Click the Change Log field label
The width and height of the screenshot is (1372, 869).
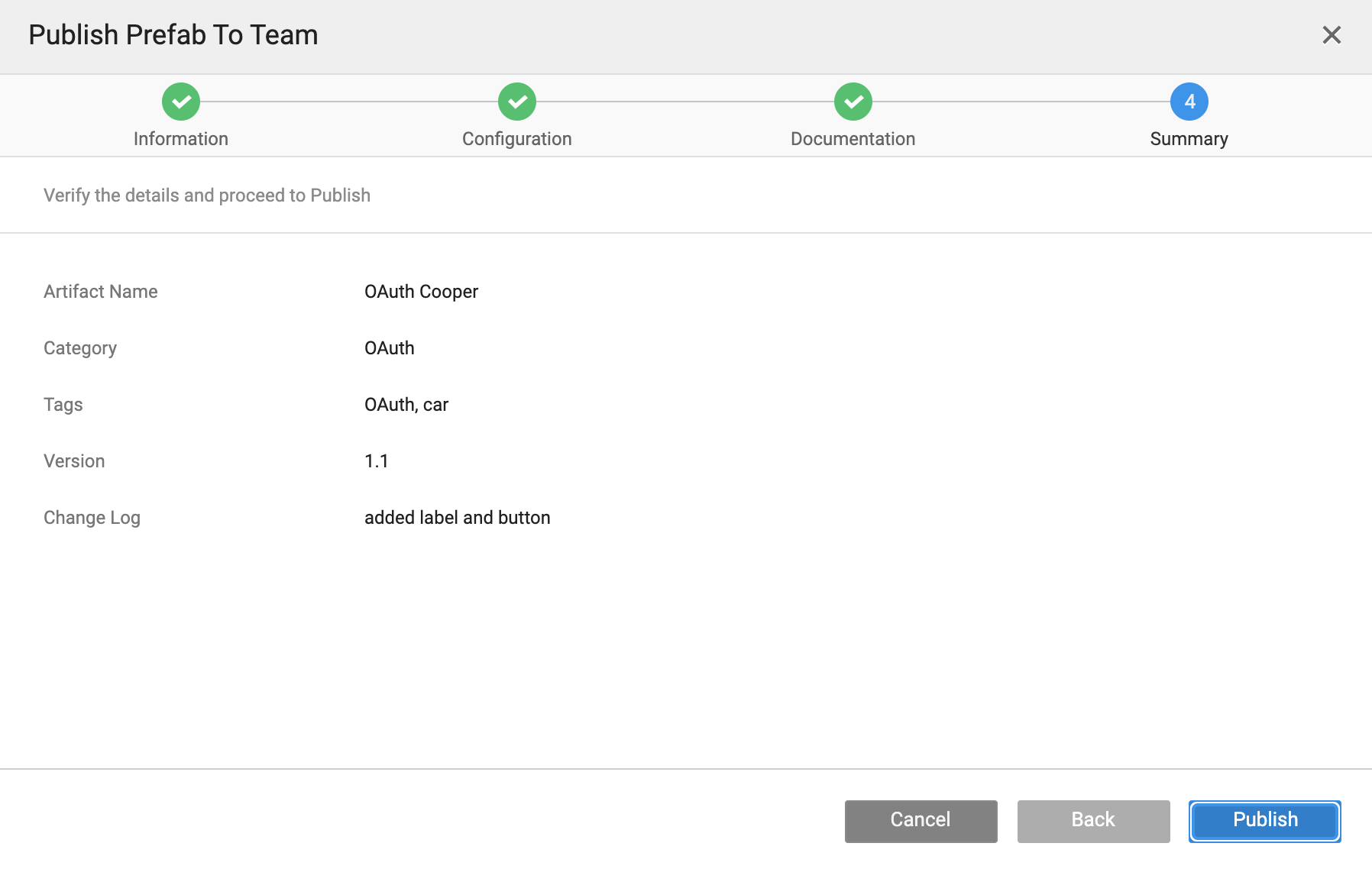[92, 518]
